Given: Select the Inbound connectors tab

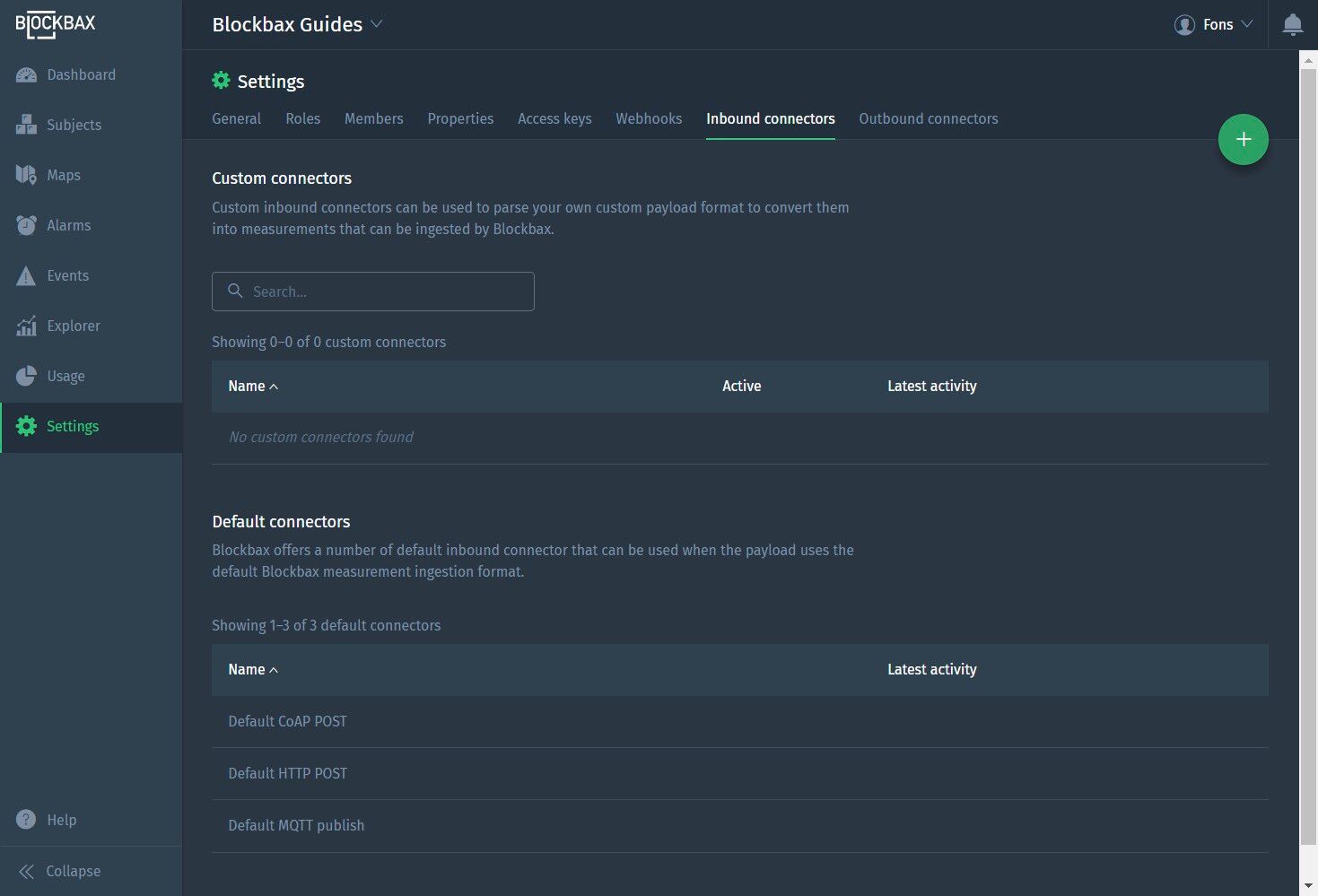Looking at the screenshot, I should [770, 119].
